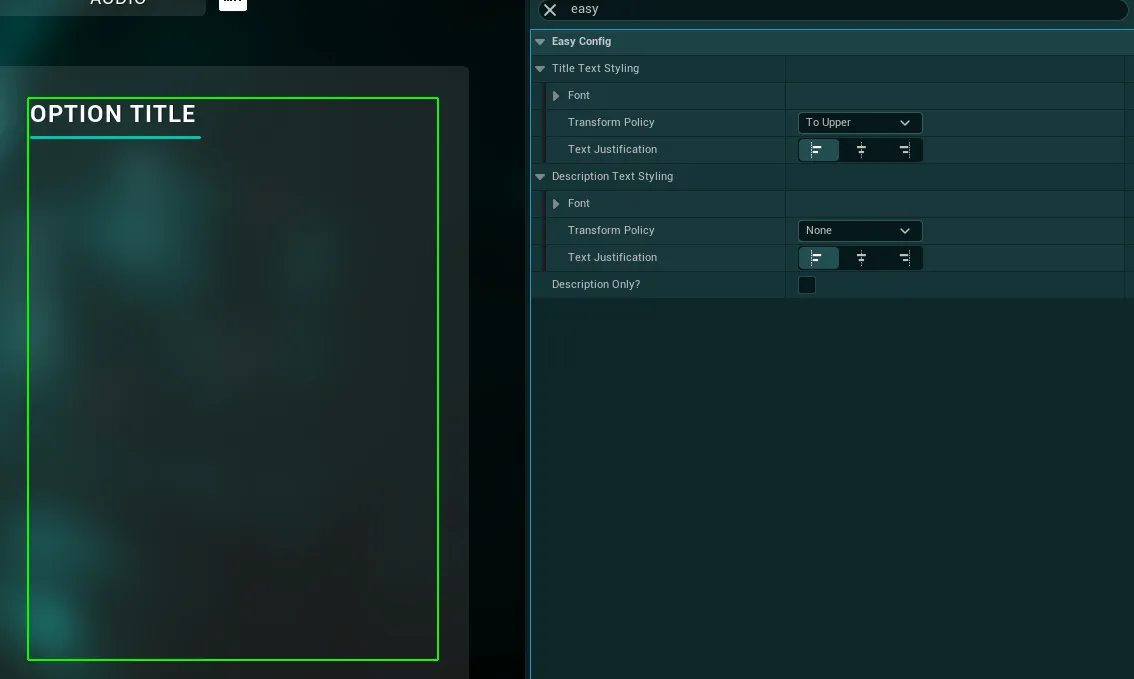Open Description Transform Policy dropdown showing None

[x=860, y=231]
